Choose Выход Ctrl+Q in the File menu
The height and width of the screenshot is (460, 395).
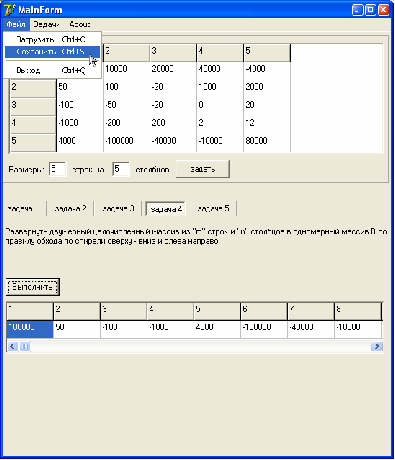click(x=52, y=70)
